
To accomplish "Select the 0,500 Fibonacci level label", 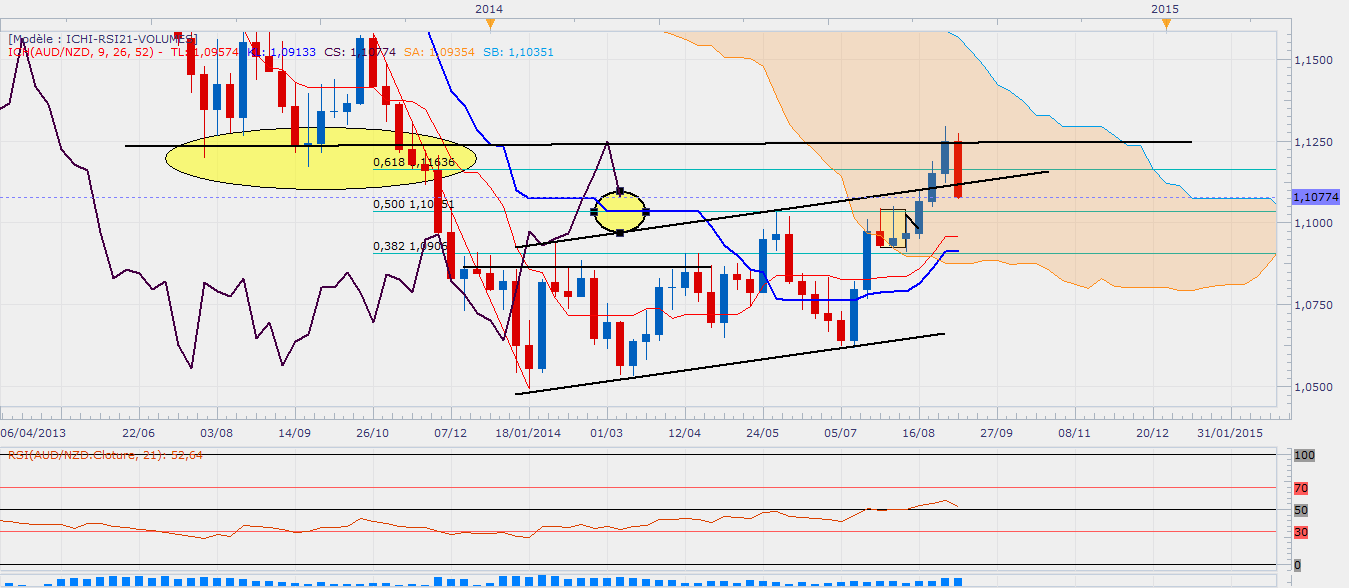I will 413,204.
